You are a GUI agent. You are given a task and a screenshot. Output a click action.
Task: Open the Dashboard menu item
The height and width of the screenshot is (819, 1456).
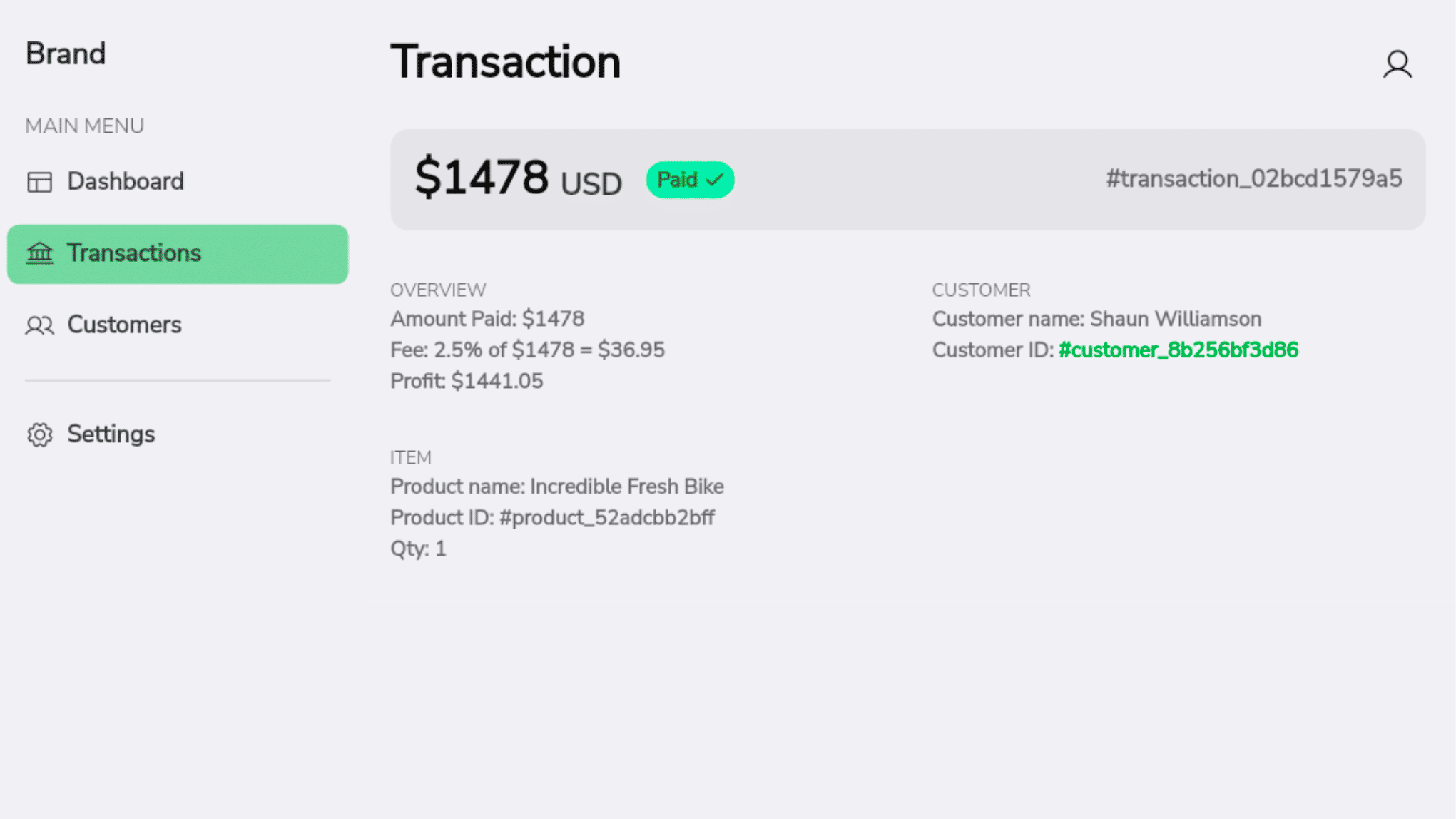125,182
